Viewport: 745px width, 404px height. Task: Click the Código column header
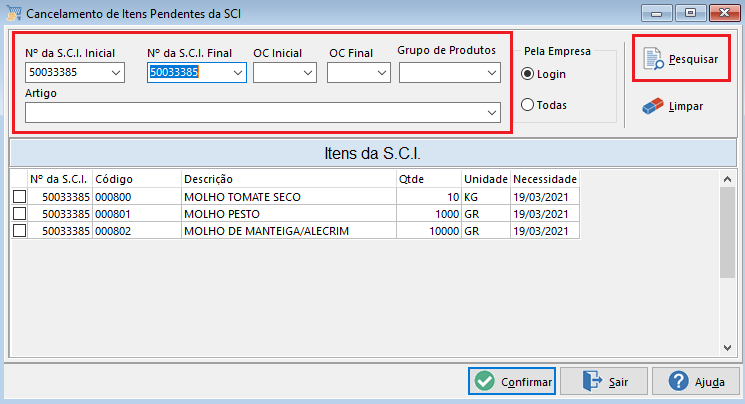pos(137,179)
